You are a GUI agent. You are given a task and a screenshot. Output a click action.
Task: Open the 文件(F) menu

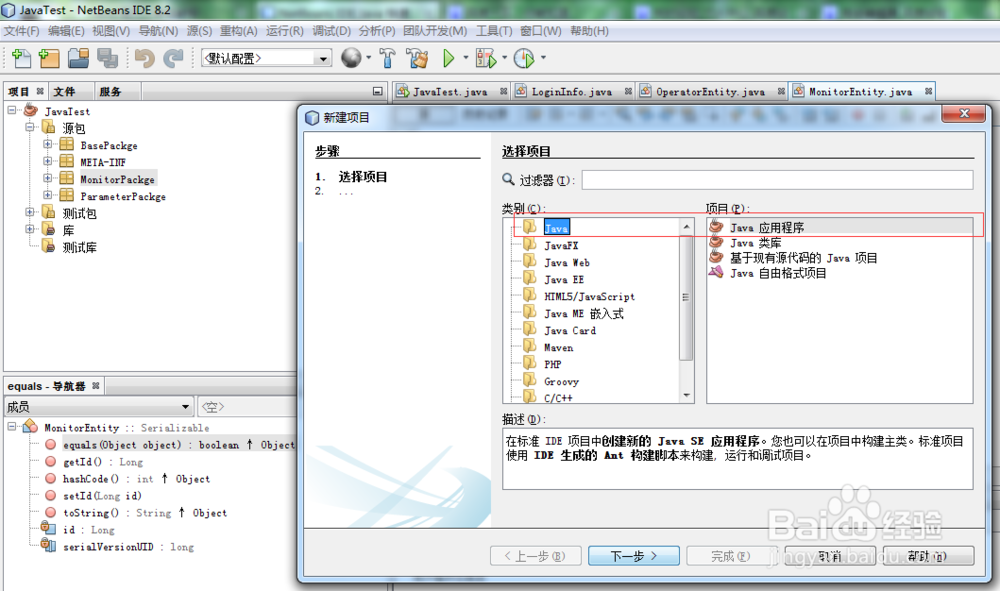pyautogui.click(x=22, y=31)
